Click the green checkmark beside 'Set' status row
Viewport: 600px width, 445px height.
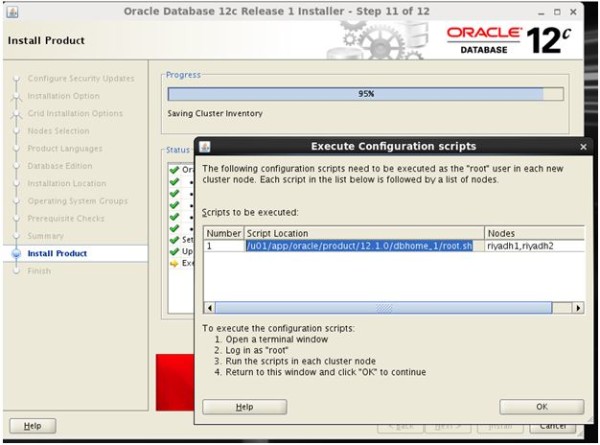(174, 240)
